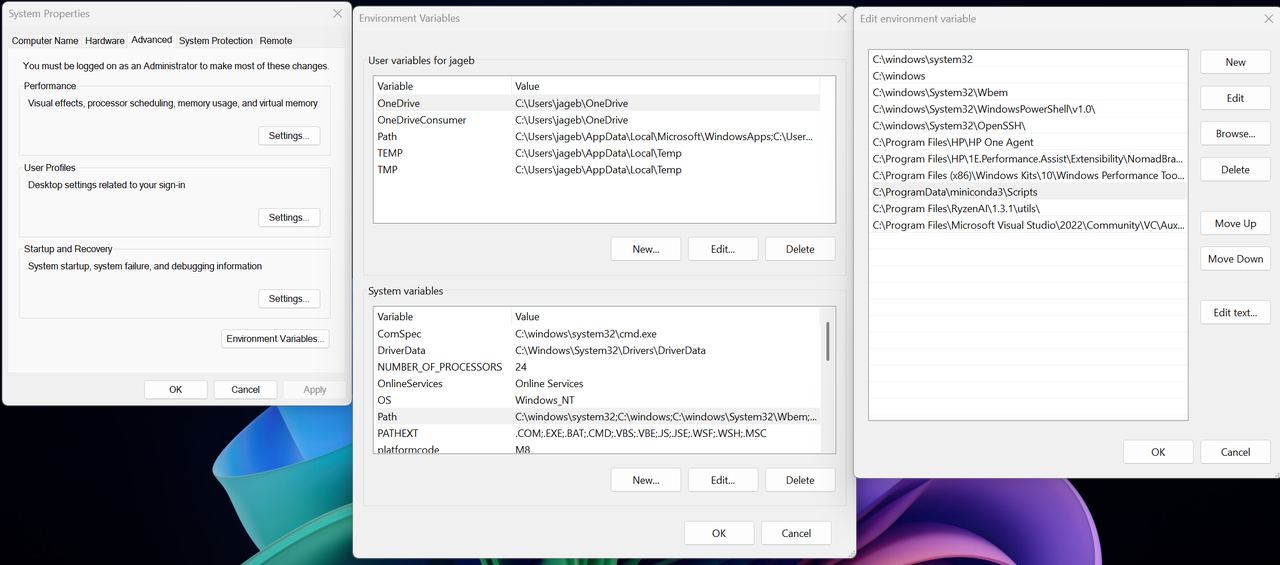Close the System Properties window
This screenshot has width=1280, height=565.
[337, 14]
